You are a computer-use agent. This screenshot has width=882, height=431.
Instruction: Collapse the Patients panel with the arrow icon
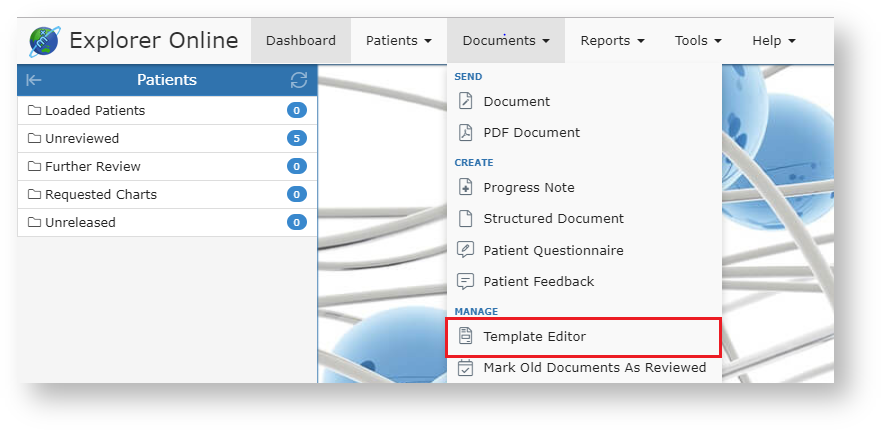tap(34, 80)
